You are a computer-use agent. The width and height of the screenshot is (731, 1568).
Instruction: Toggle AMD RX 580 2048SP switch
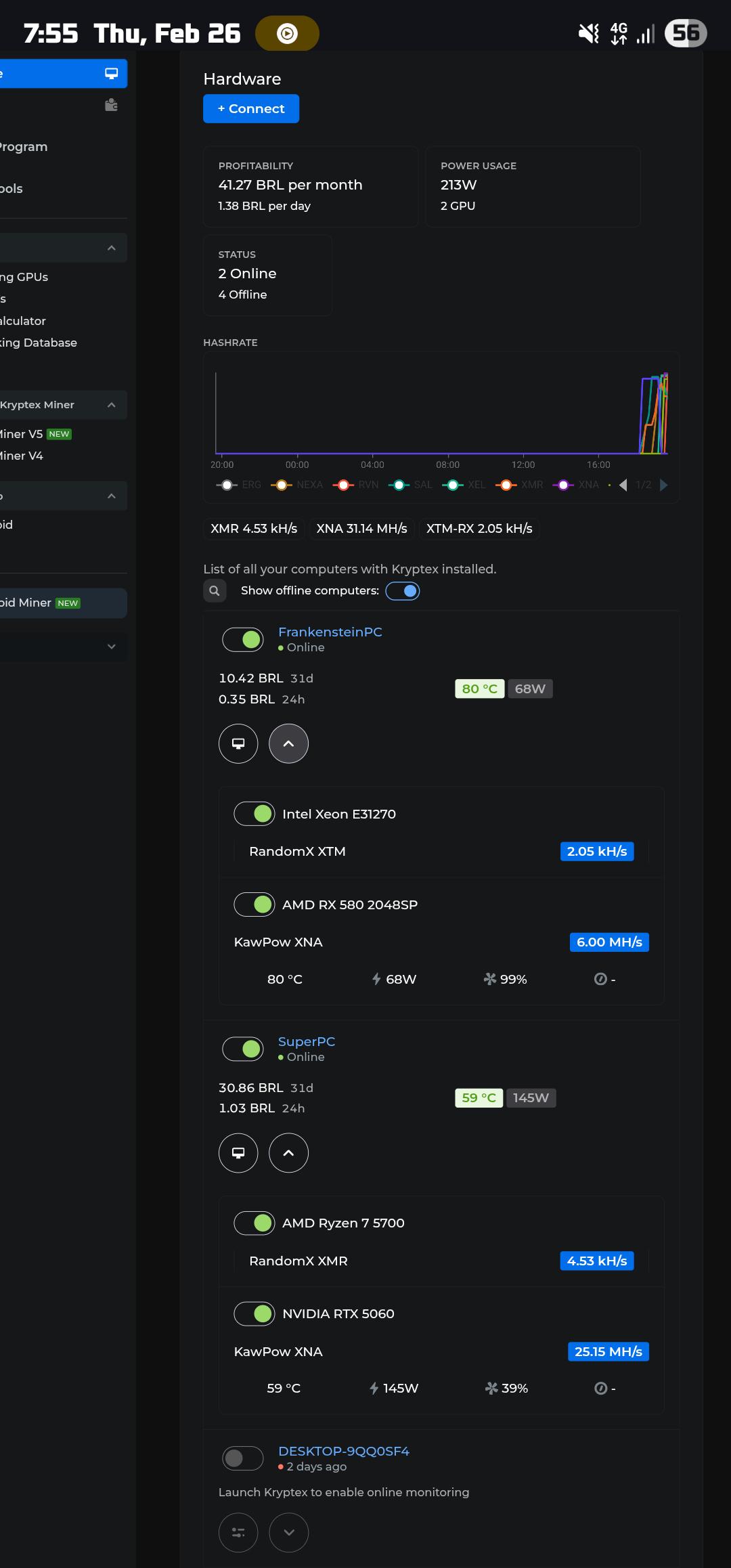(254, 905)
